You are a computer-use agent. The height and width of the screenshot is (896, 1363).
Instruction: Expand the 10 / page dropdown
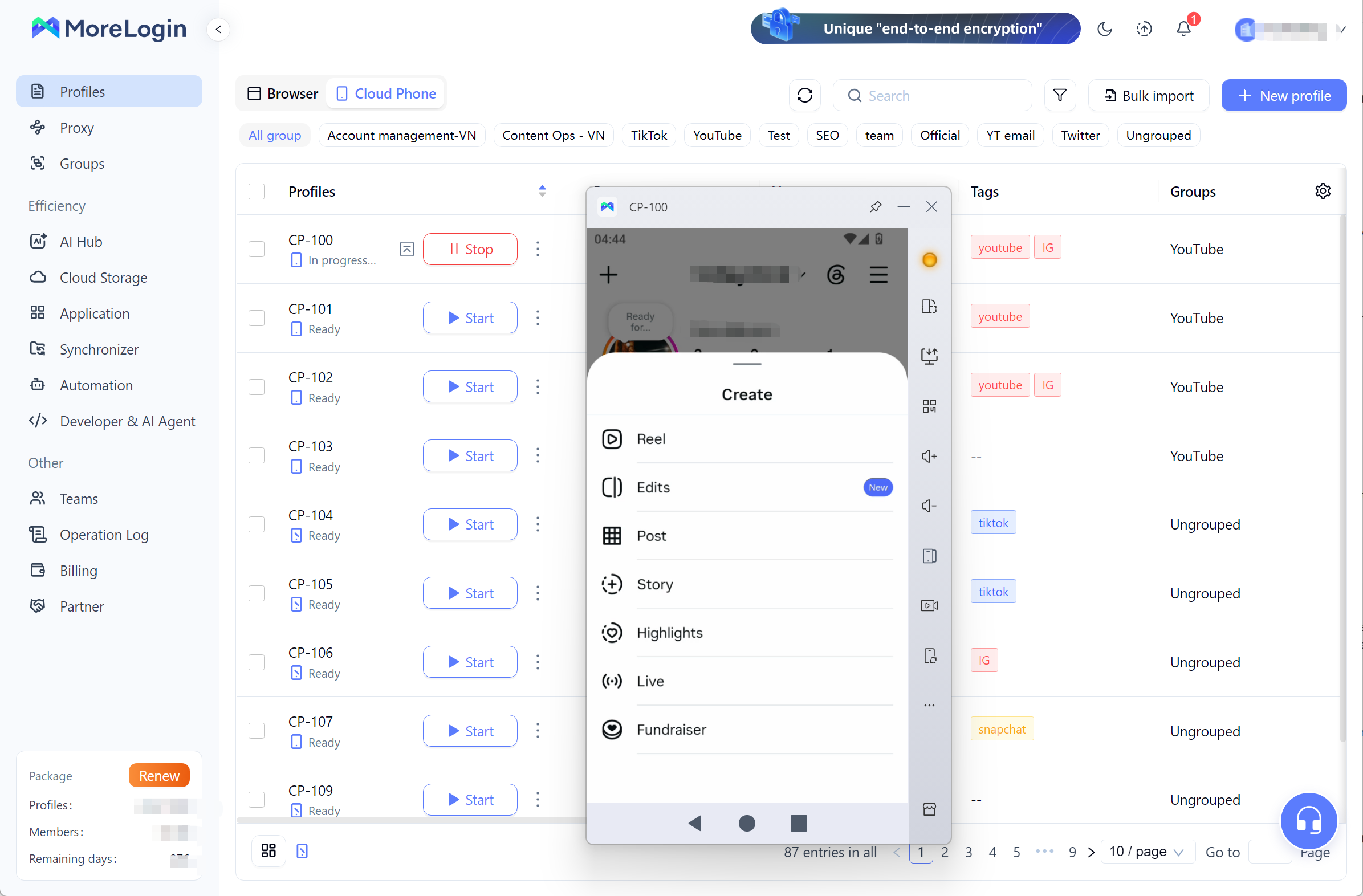[1146, 852]
